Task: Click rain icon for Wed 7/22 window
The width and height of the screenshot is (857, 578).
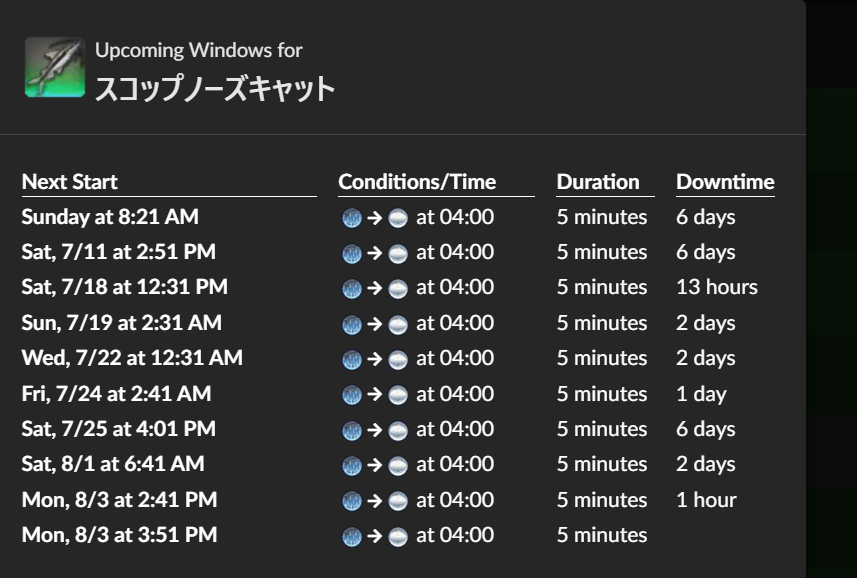Action: click(x=352, y=359)
